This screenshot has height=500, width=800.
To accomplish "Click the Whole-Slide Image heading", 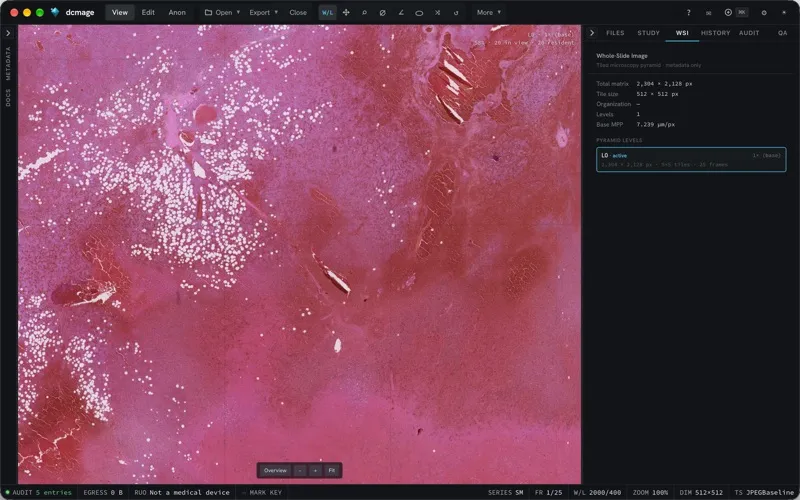I will pyautogui.click(x=621, y=56).
